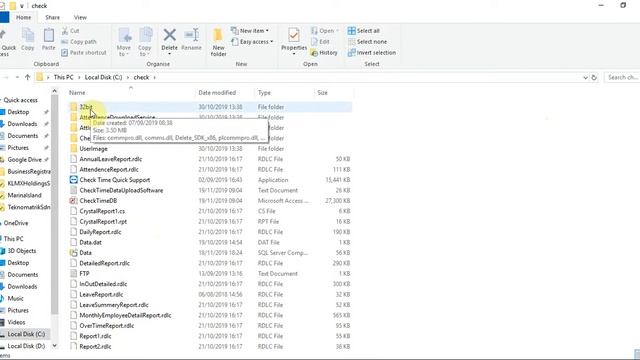
Task: Open Google Drive in the navigation pane
Action: point(24,160)
